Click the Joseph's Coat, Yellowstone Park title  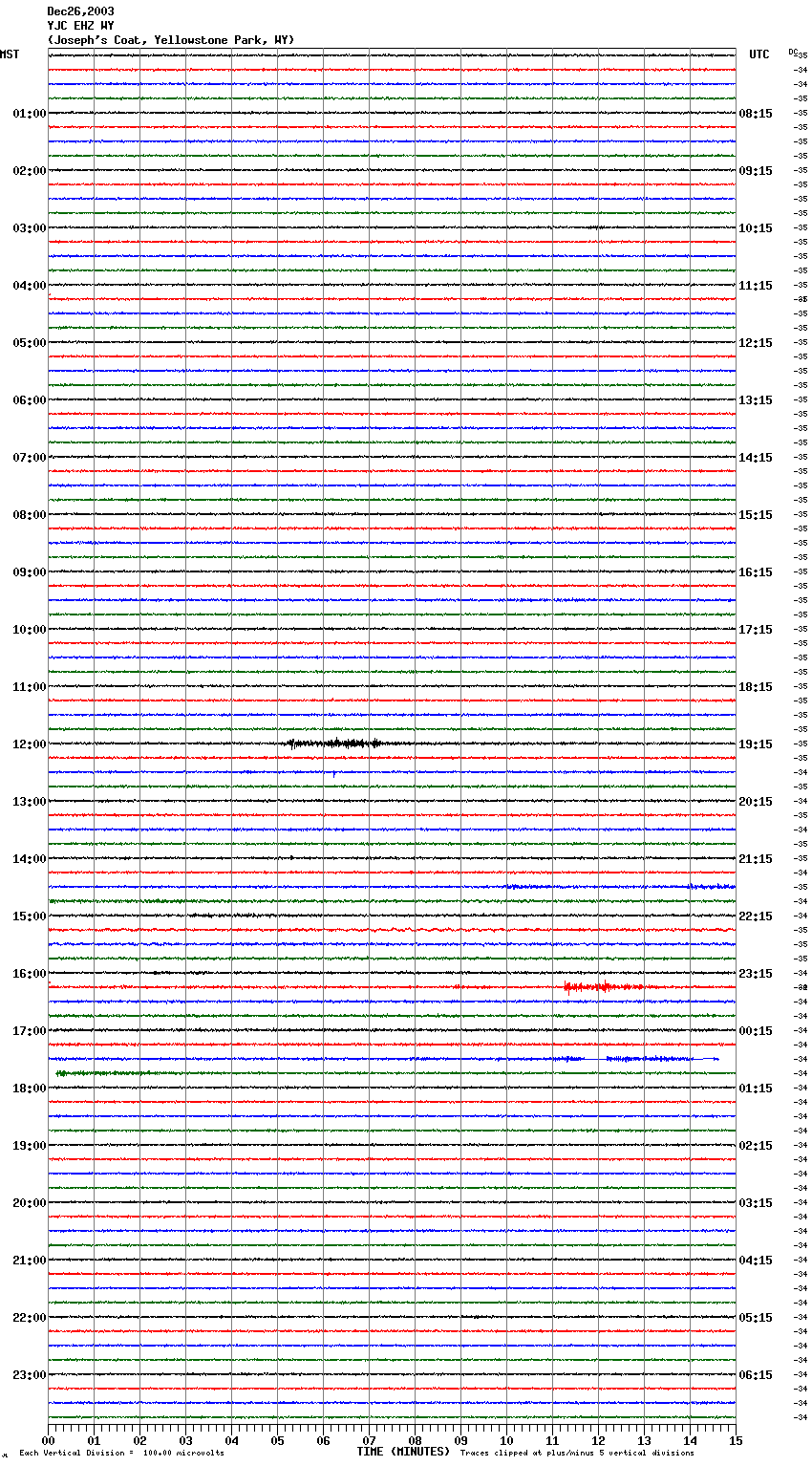(171, 40)
